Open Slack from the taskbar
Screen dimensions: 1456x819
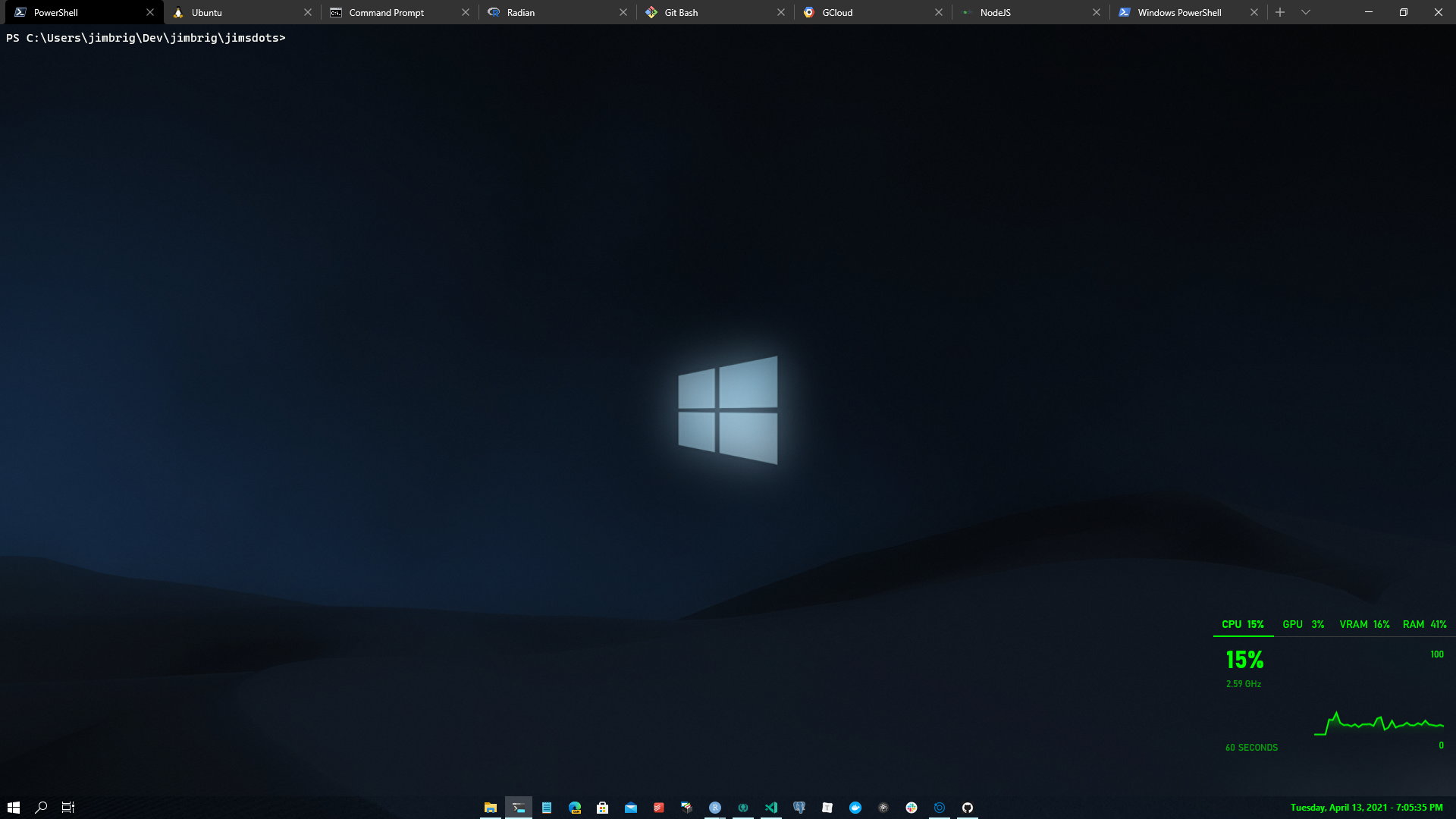click(x=912, y=808)
